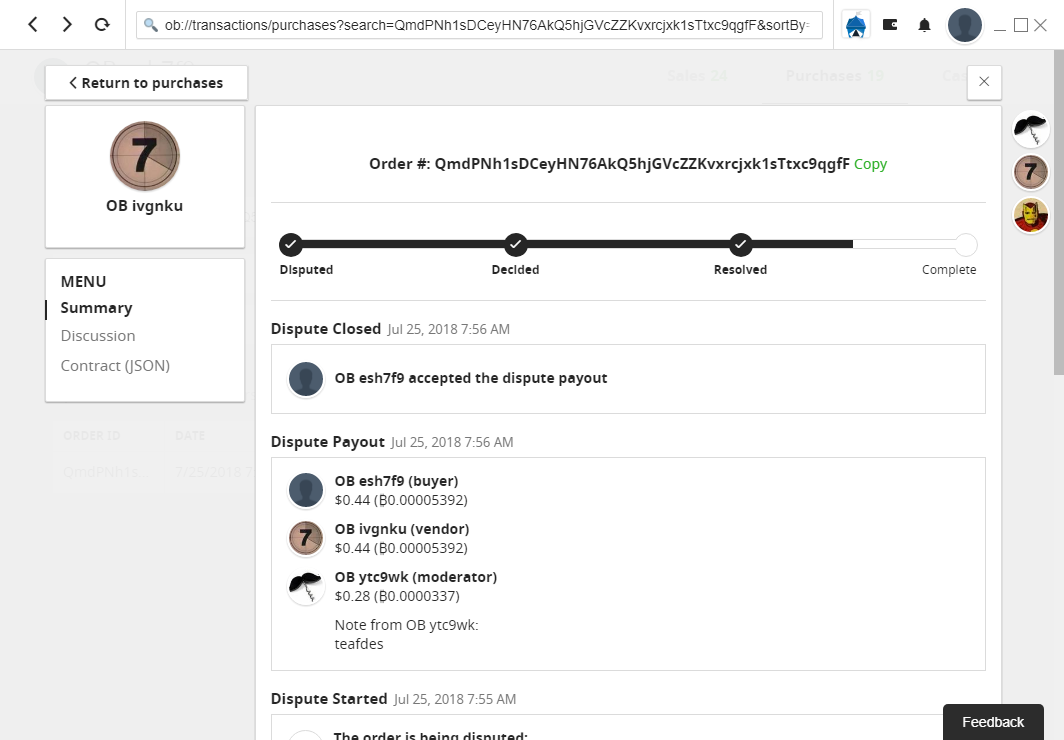This screenshot has width=1064, height=740.
Task: Select the Decided checkpoint on the progress bar
Action: pyautogui.click(x=515, y=244)
